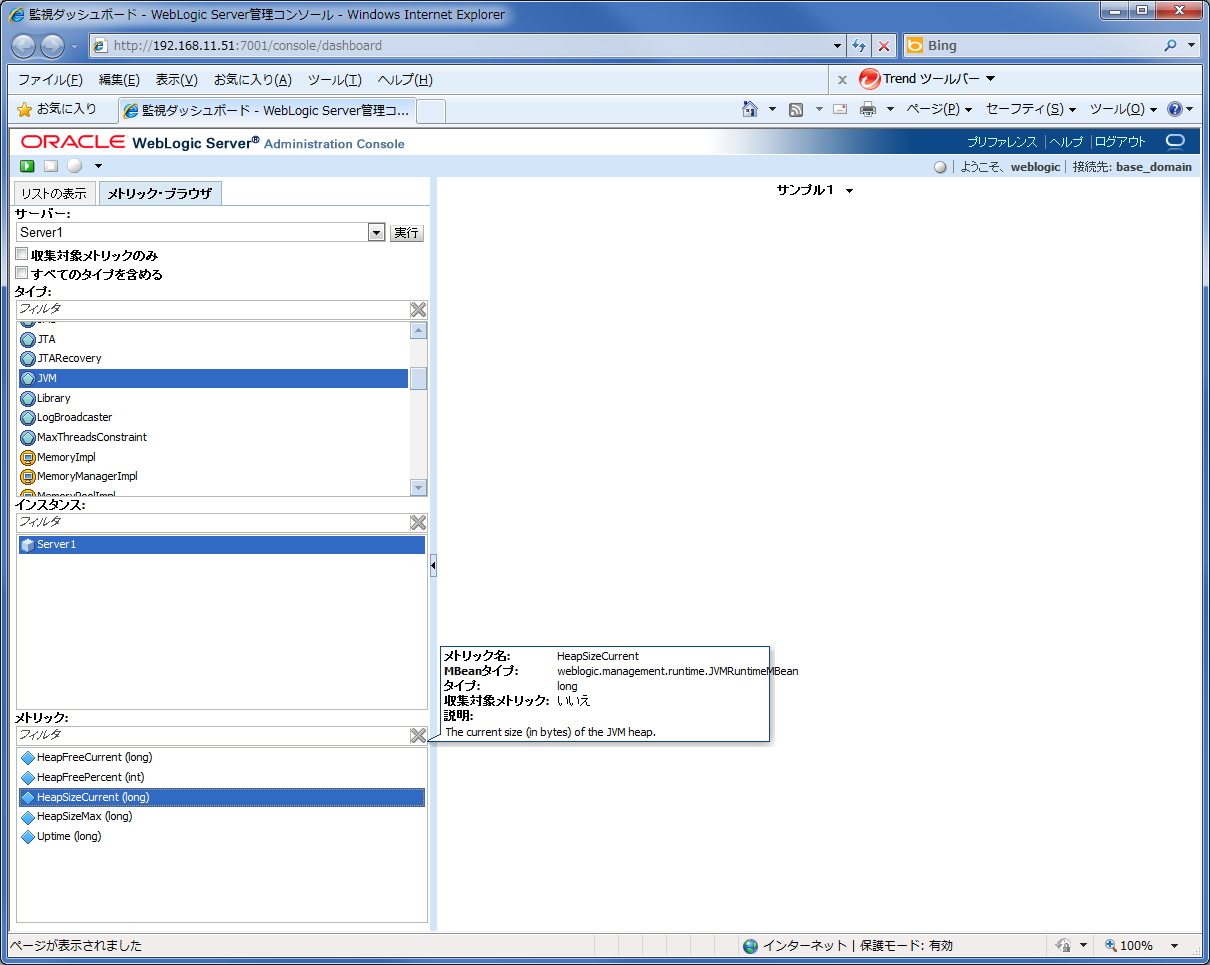Viewport: 1210px width, 965px height.
Task: Open the お気に入り(A) menu
Action: click(x=253, y=80)
